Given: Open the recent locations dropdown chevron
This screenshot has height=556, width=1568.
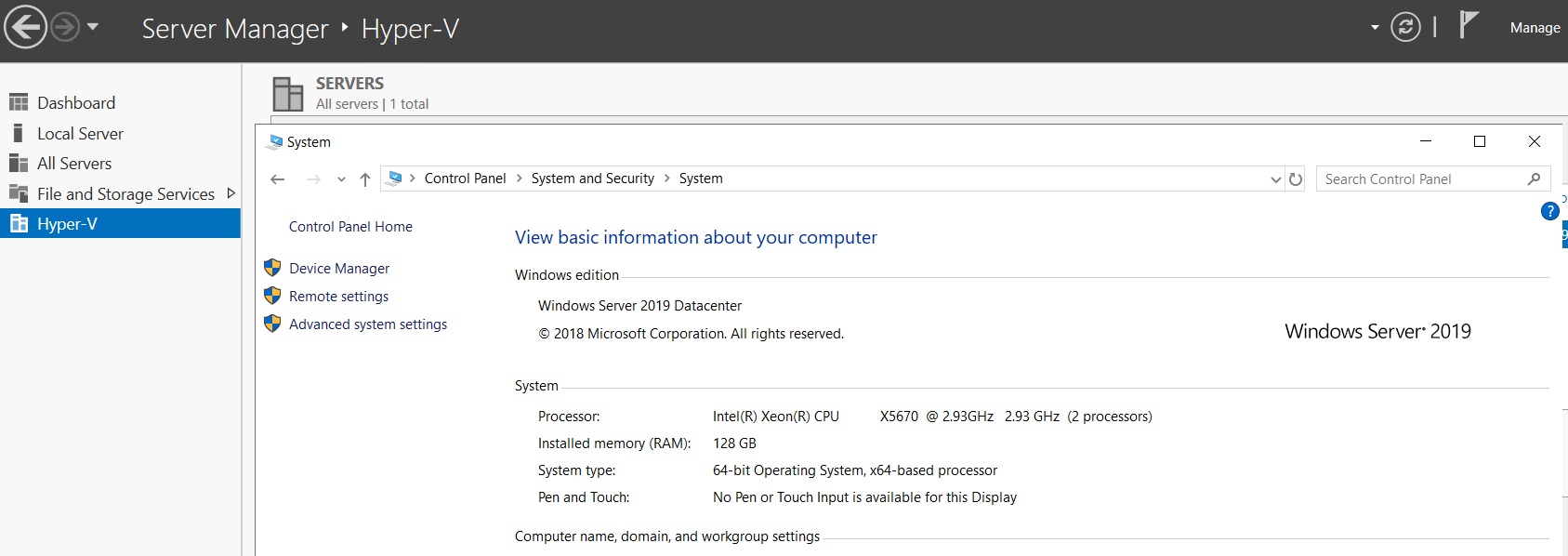Looking at the screenshot, I should pos(341,179).
